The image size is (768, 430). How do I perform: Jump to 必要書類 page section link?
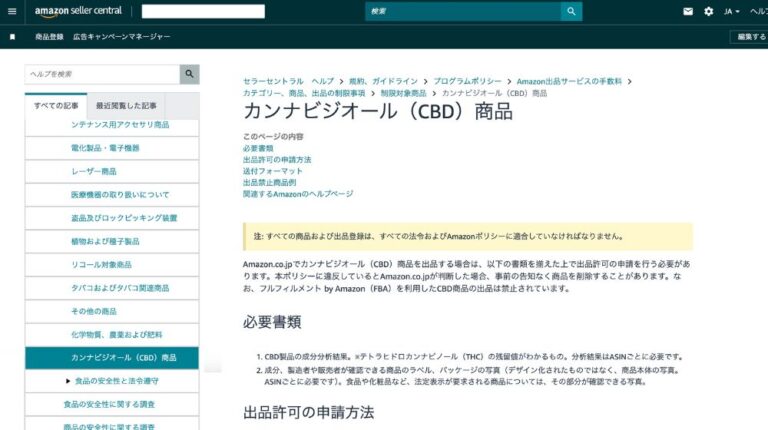[x=258, y=148]
